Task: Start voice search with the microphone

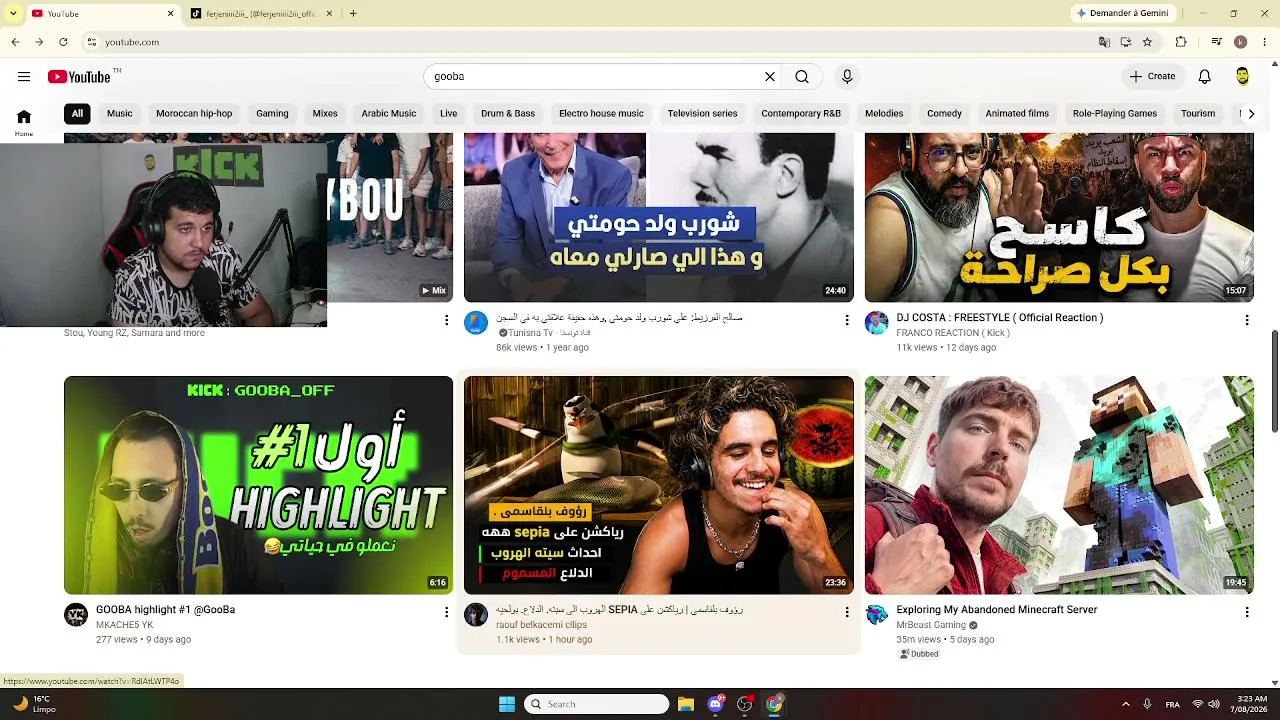Action: (x=847, y=77)
